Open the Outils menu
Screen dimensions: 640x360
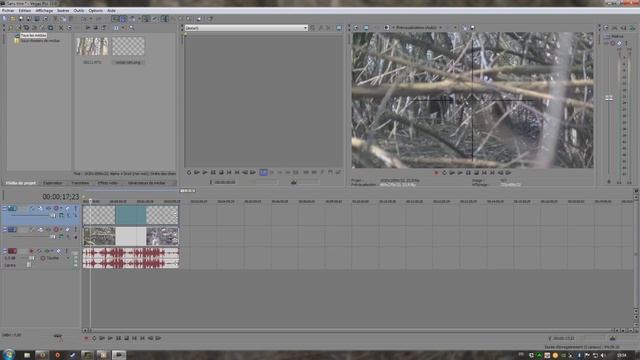[x=78, y=11]
